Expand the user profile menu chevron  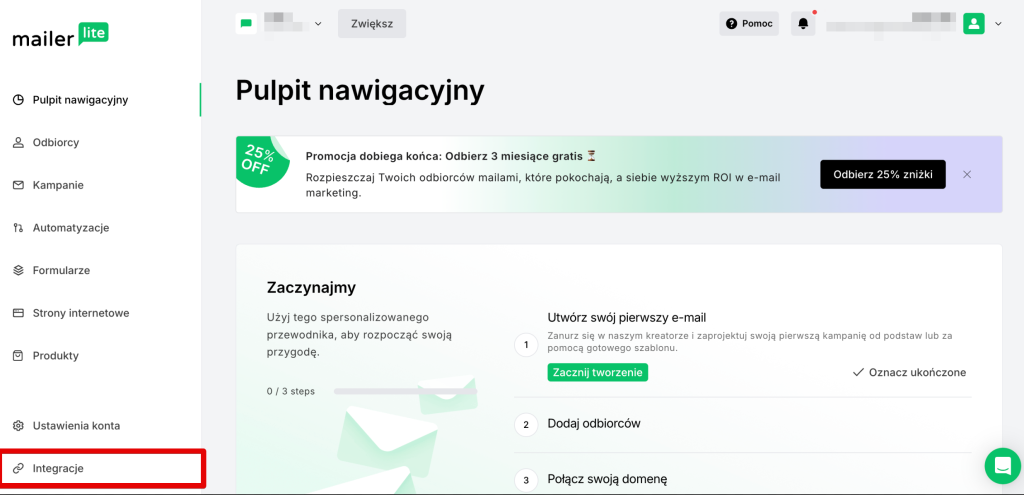(x=998, y=24)
